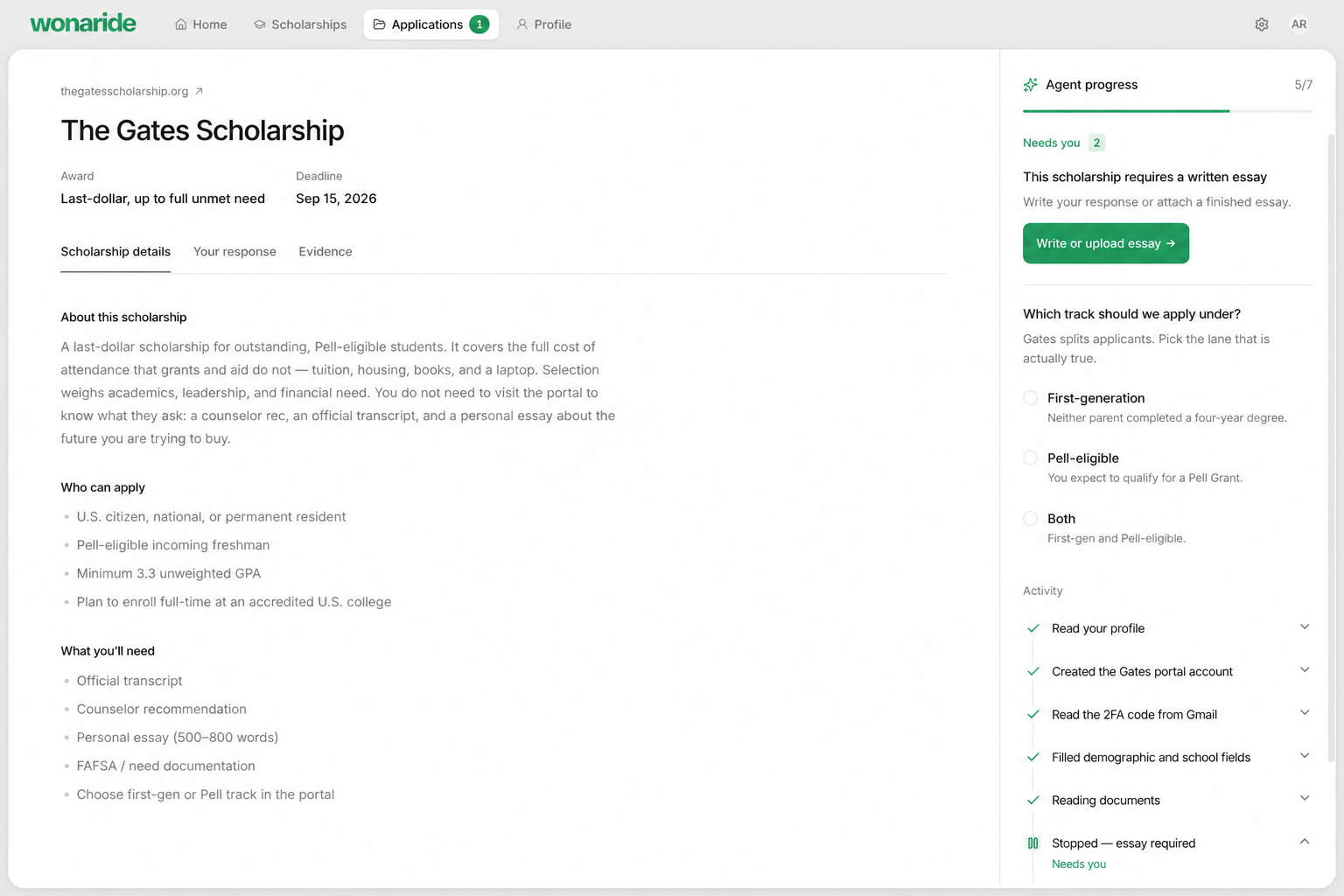Click Official transcript list item
The image size is (1344, 896).
129,681
